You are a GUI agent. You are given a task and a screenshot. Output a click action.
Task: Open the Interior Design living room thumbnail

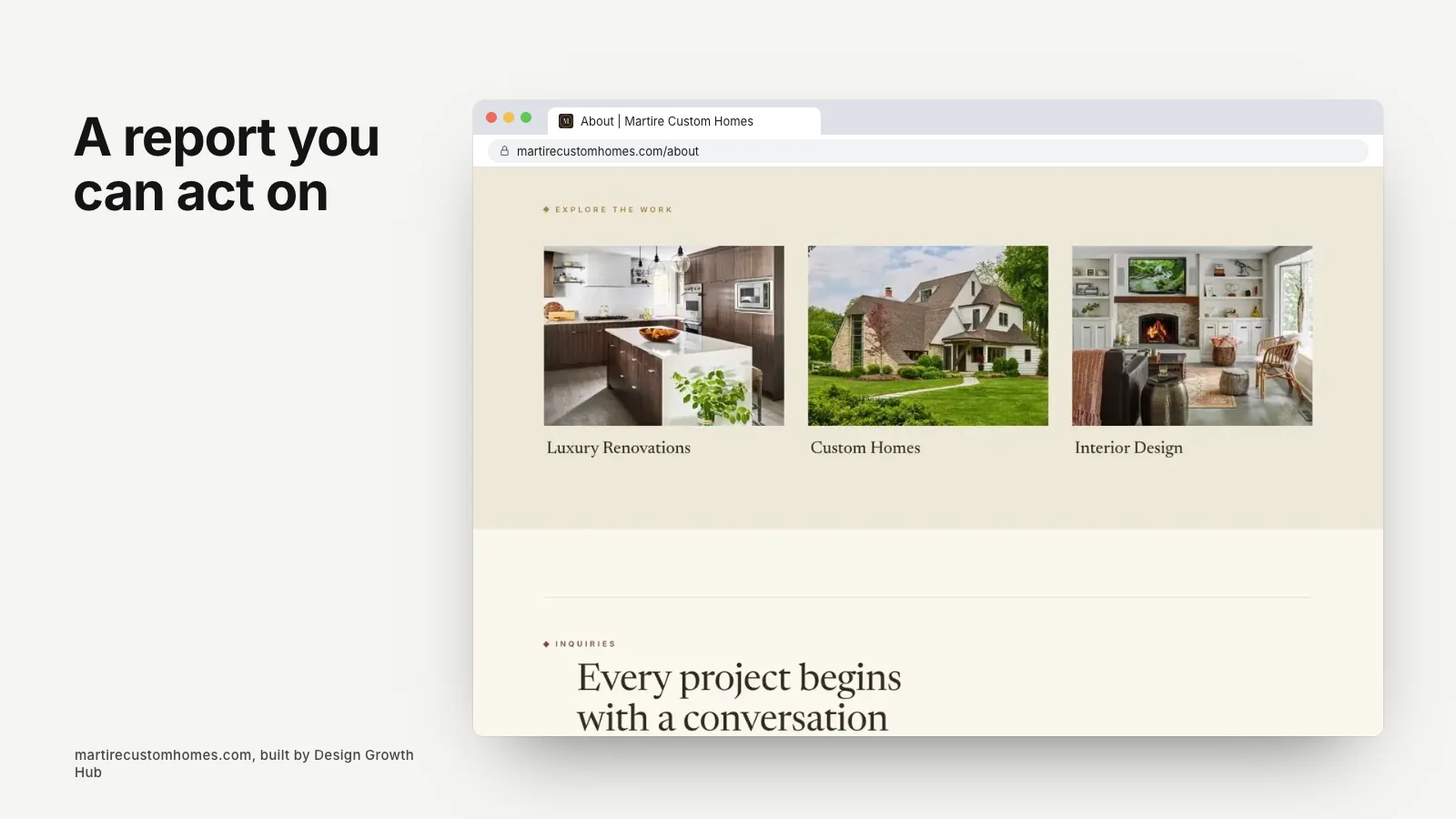[x=1192, y=336]
